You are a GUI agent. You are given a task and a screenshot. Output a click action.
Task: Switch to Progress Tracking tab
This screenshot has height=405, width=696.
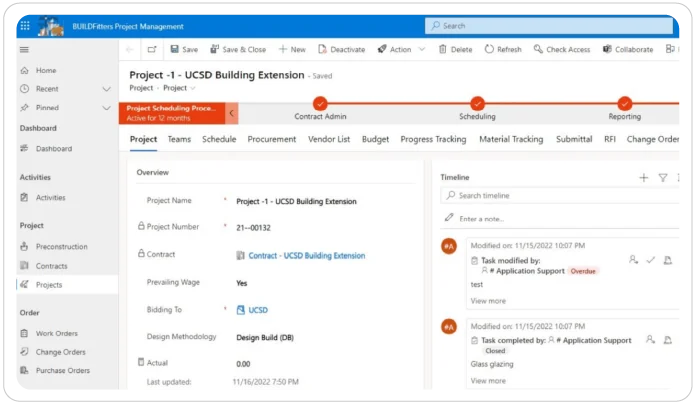(x=433, y=139)
